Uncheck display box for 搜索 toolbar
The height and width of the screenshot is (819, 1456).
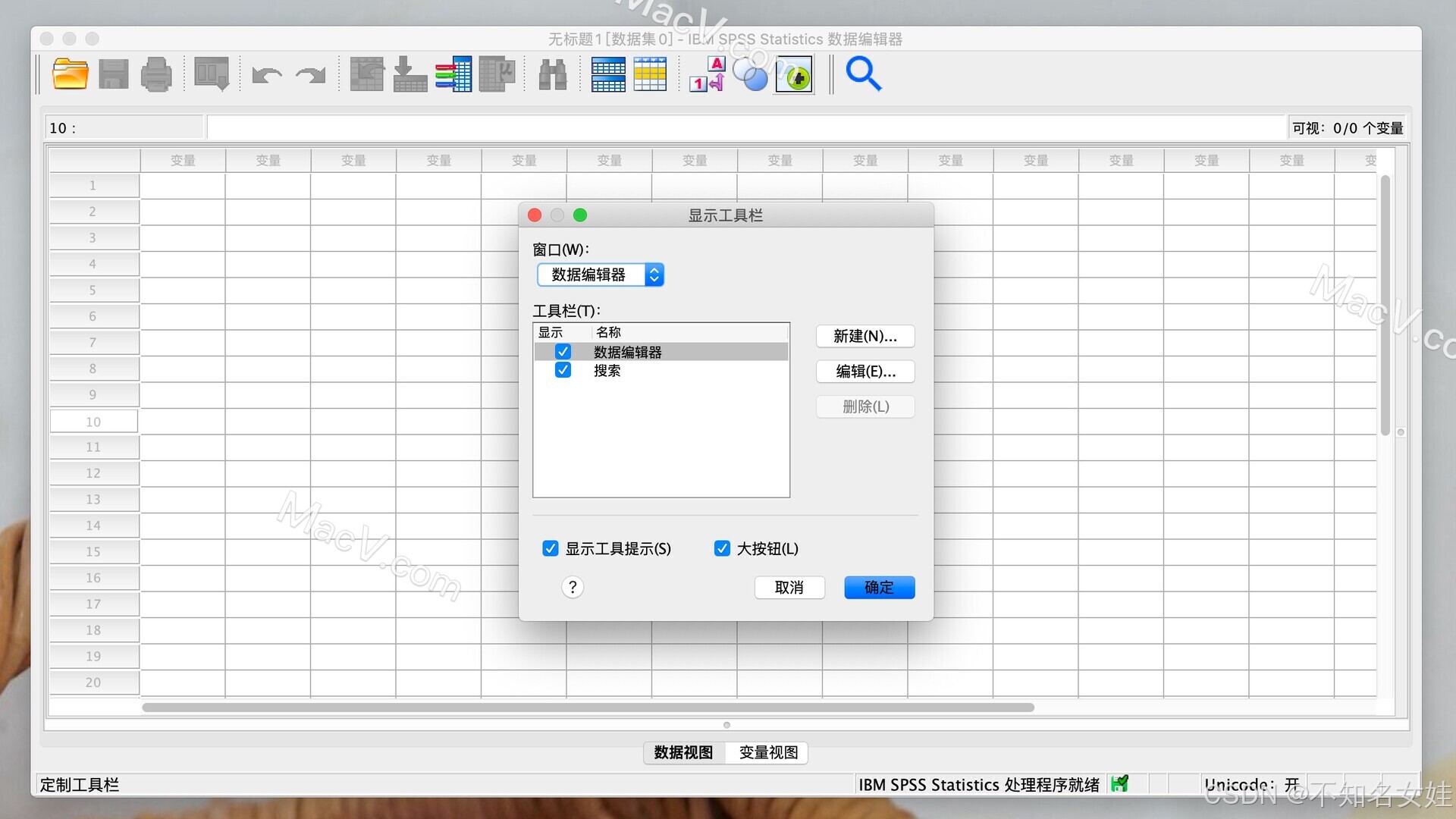[x=563, y=370]
